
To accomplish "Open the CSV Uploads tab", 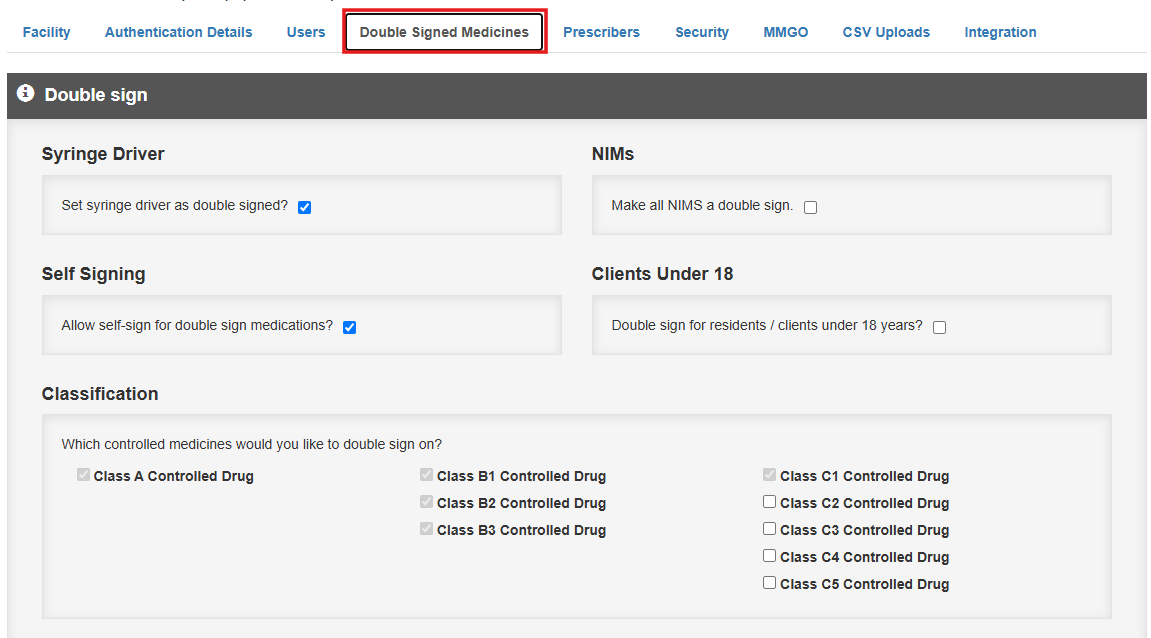I will click(x=886, y=32).
